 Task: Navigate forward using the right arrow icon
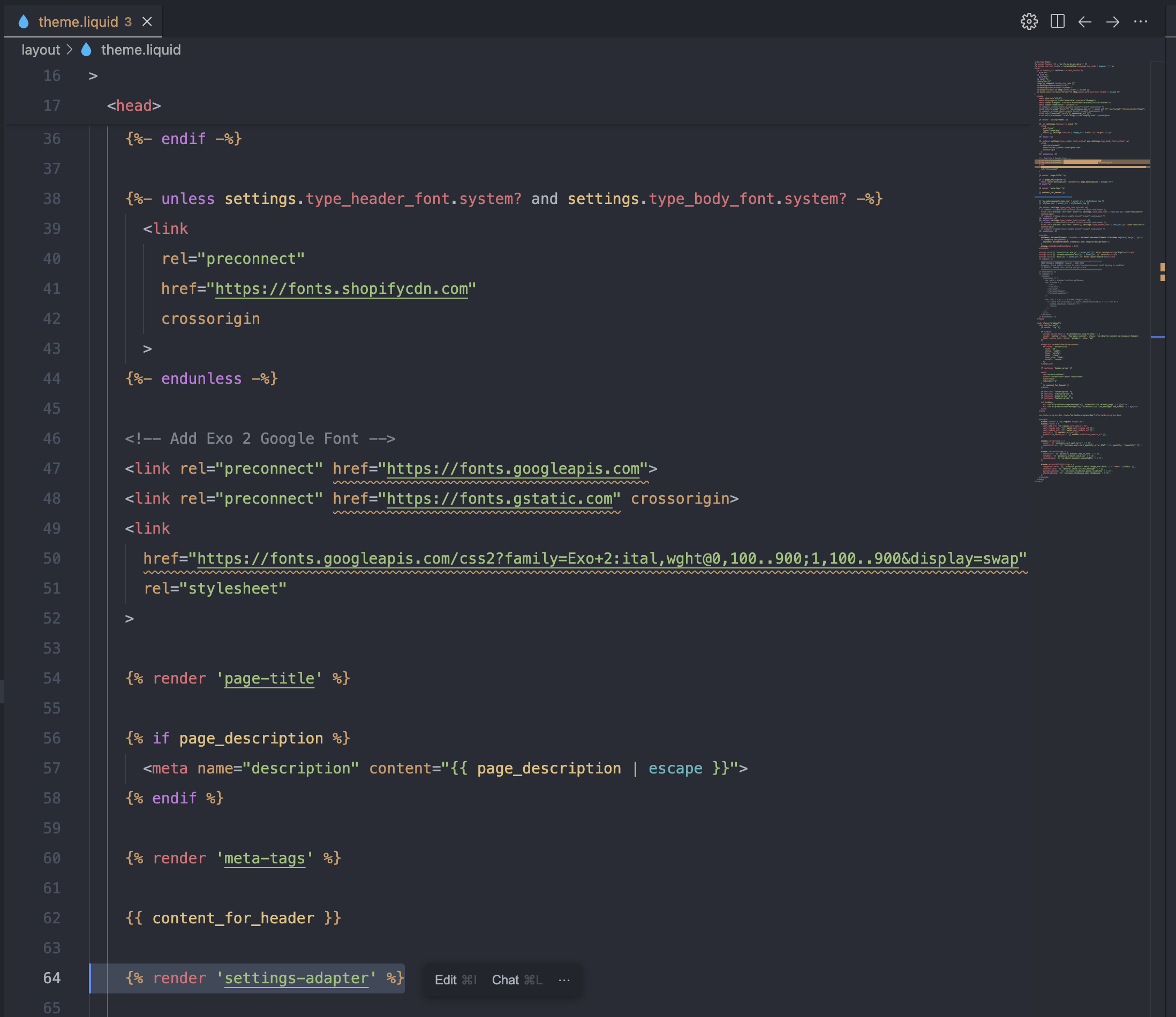pyautogui.click(x=1112, y=21)
